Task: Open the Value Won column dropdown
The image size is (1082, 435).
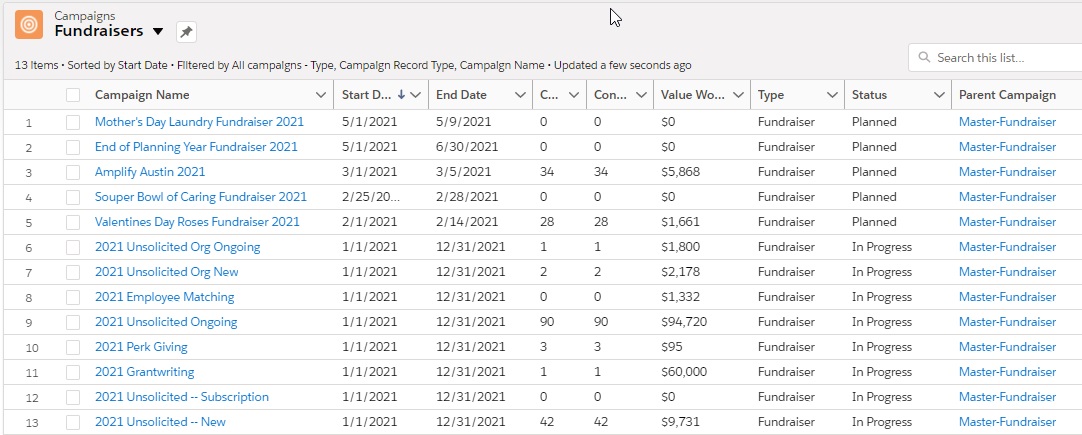Action: 738,95
